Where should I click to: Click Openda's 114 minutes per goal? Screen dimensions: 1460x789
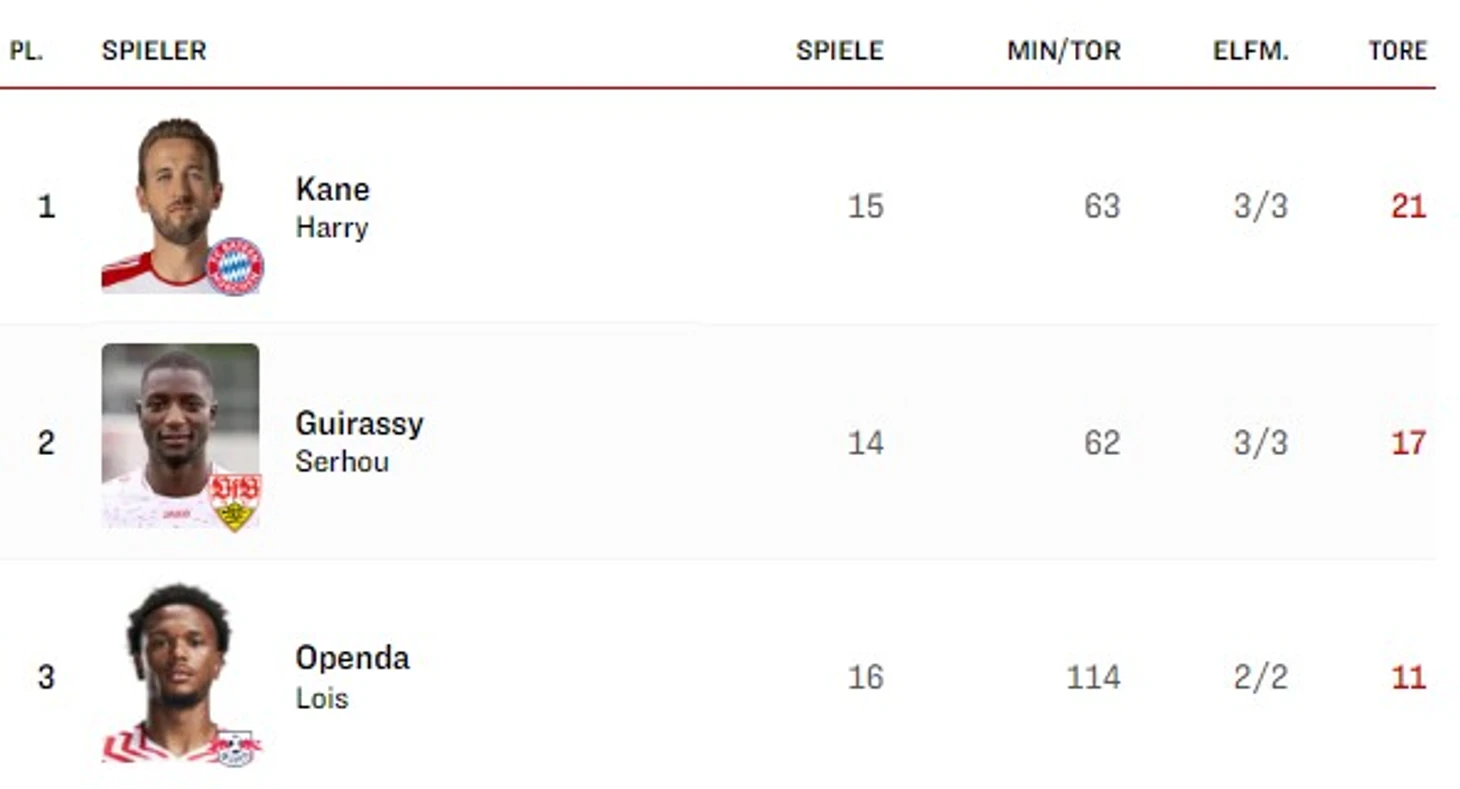point(1092,678)
